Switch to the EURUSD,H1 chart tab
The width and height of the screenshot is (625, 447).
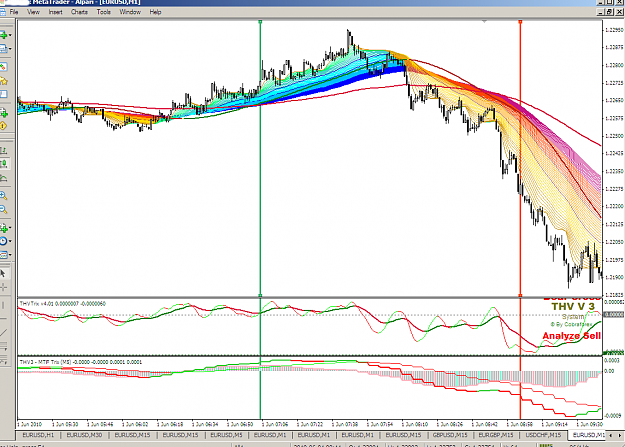(38, 435)
